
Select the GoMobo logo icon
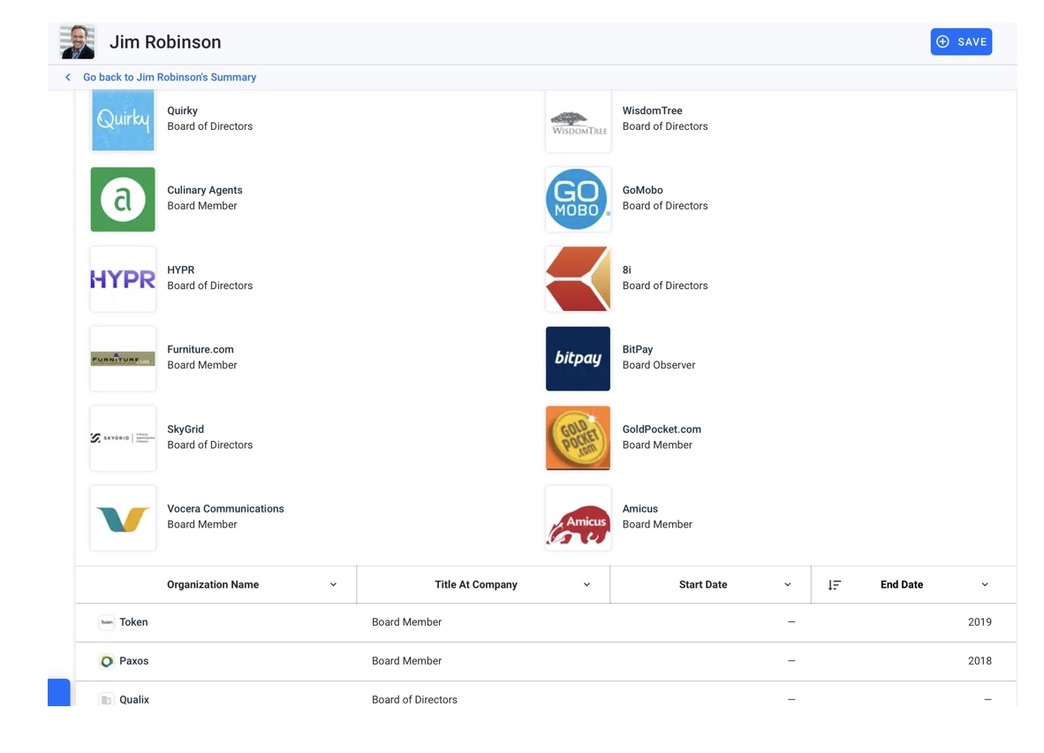pyautogui.click(x=578, y=199)
